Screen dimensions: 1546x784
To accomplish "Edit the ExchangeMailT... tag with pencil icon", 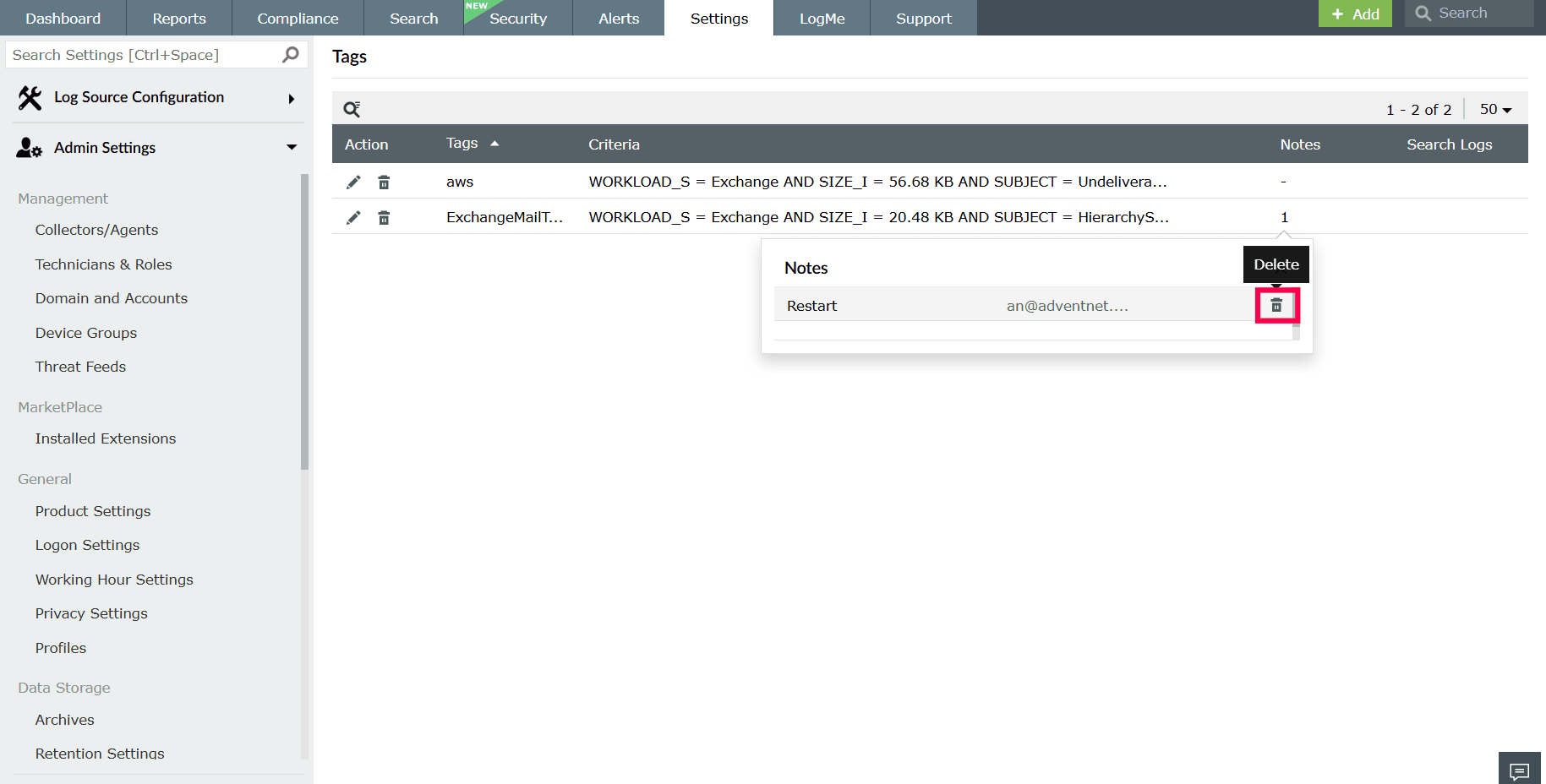I will (353, 218).
